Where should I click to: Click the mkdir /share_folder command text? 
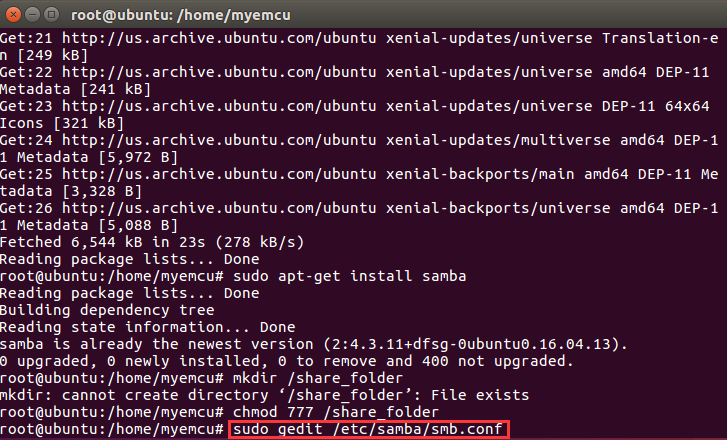(x=318, y=378)
